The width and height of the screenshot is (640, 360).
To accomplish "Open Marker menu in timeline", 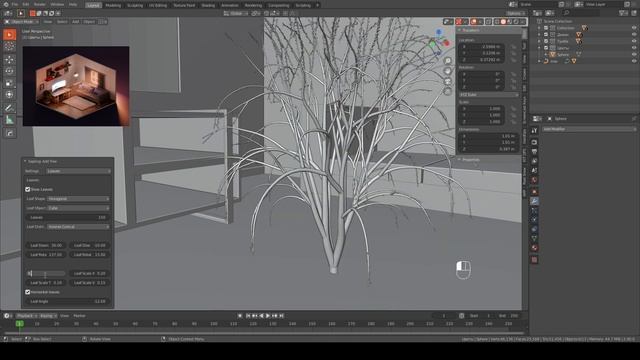I will (x=79, y=316).
